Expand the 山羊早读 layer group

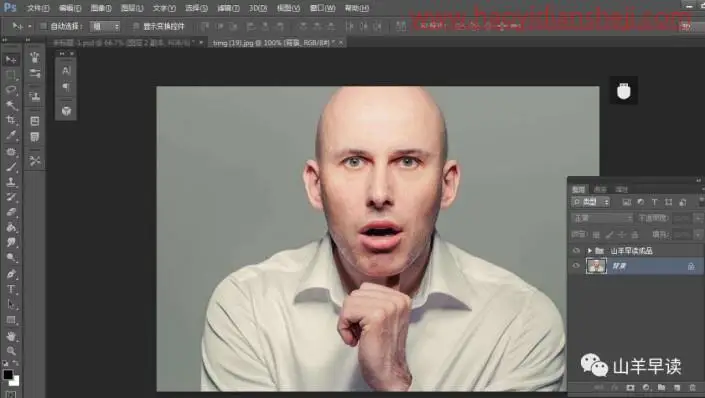click(589, 250)
